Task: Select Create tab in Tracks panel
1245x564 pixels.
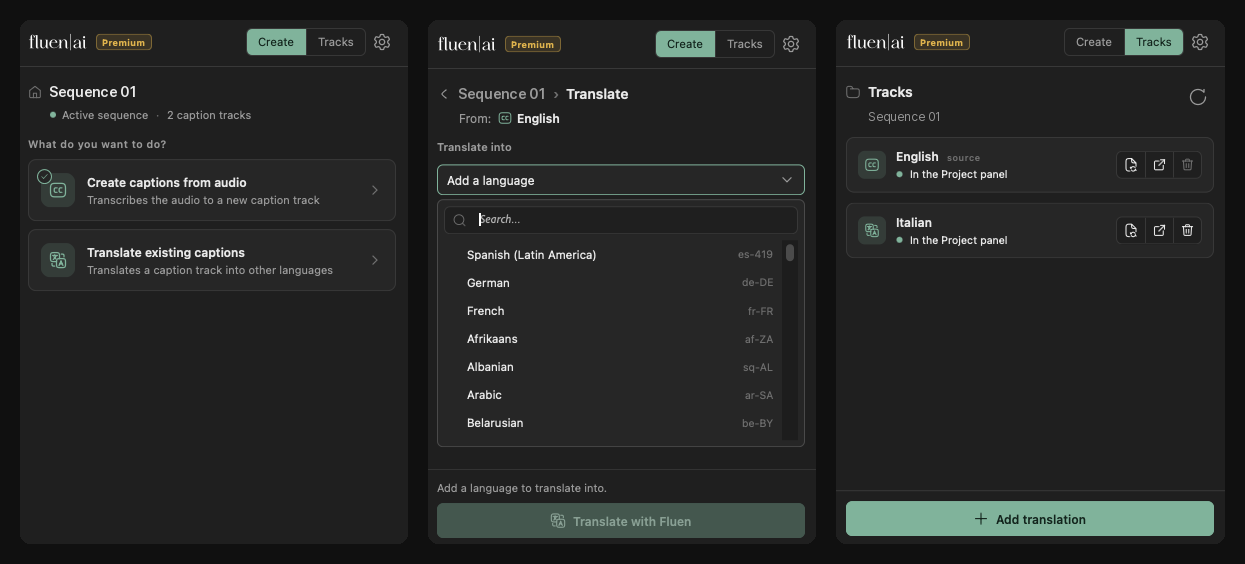Action: tap(1094, 42)
